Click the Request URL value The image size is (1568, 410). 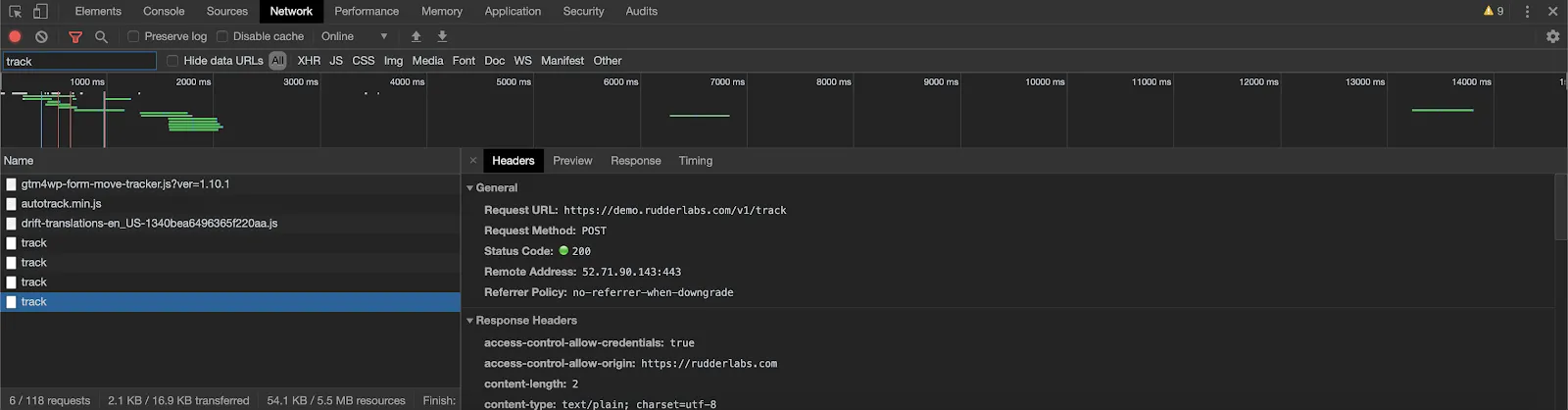[x=675, y=210]
